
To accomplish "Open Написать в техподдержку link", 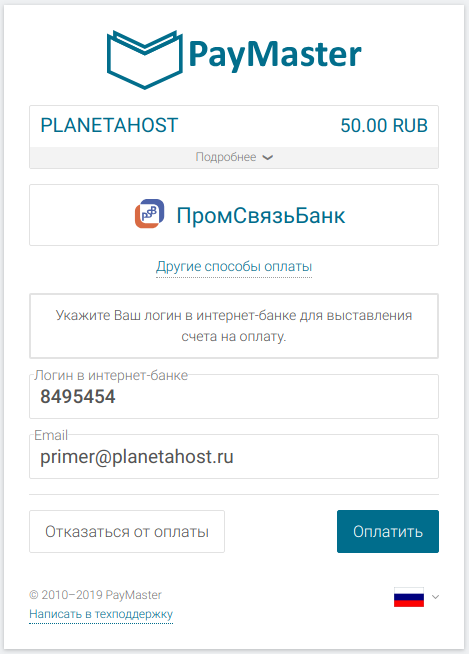I will point(101,614).
